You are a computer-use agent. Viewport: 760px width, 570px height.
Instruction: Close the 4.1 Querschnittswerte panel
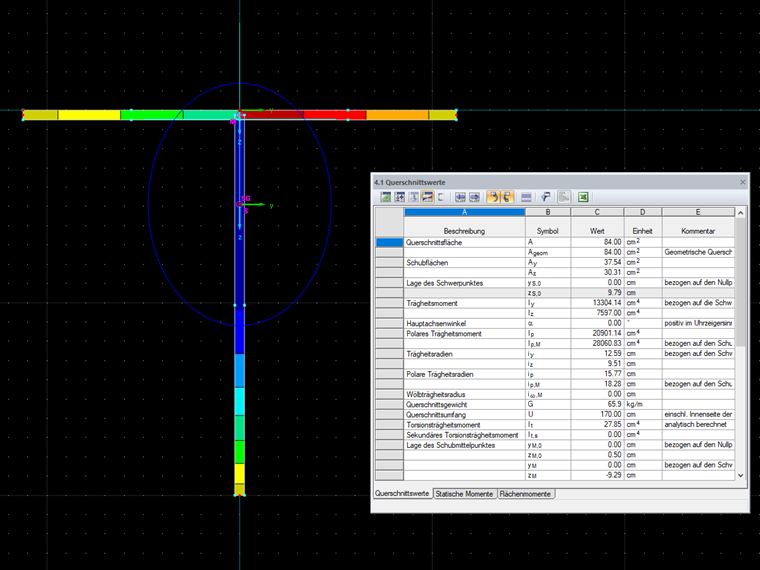tap(742, 182)
